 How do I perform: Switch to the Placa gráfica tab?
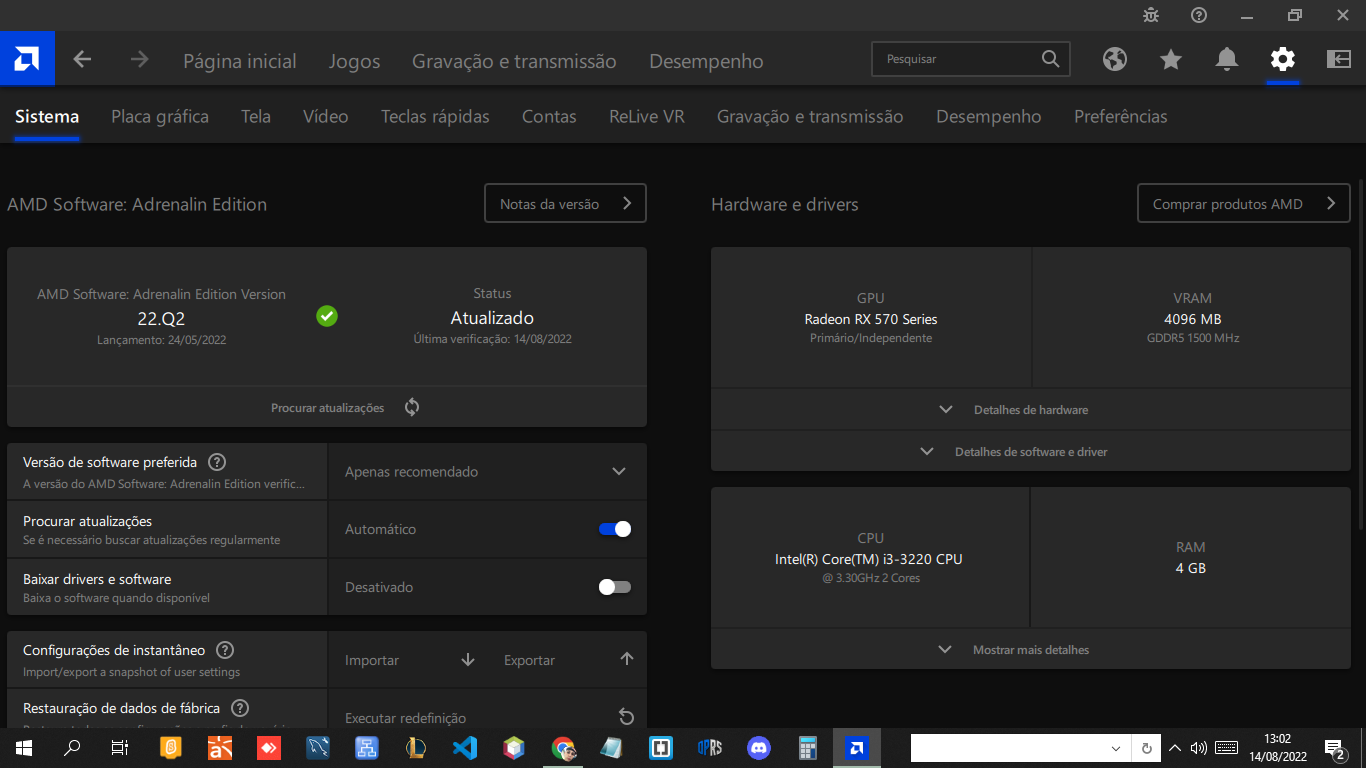tap(160, 116)
